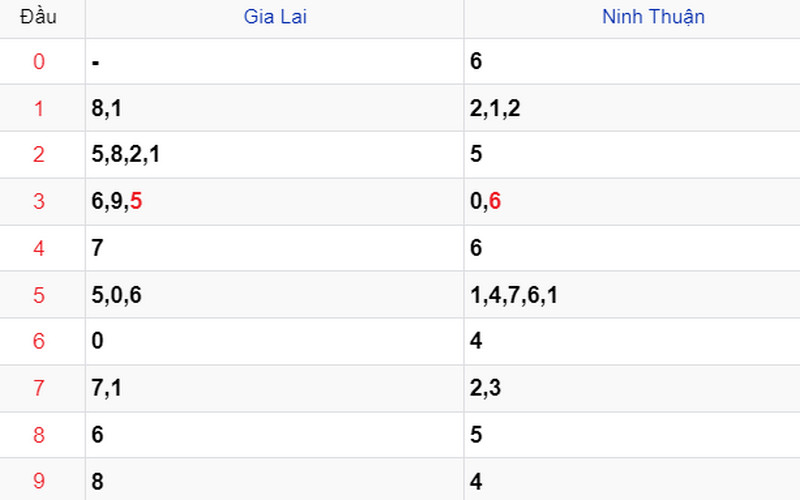
Task: Click the Đầu column header
Action: (38, 17)
